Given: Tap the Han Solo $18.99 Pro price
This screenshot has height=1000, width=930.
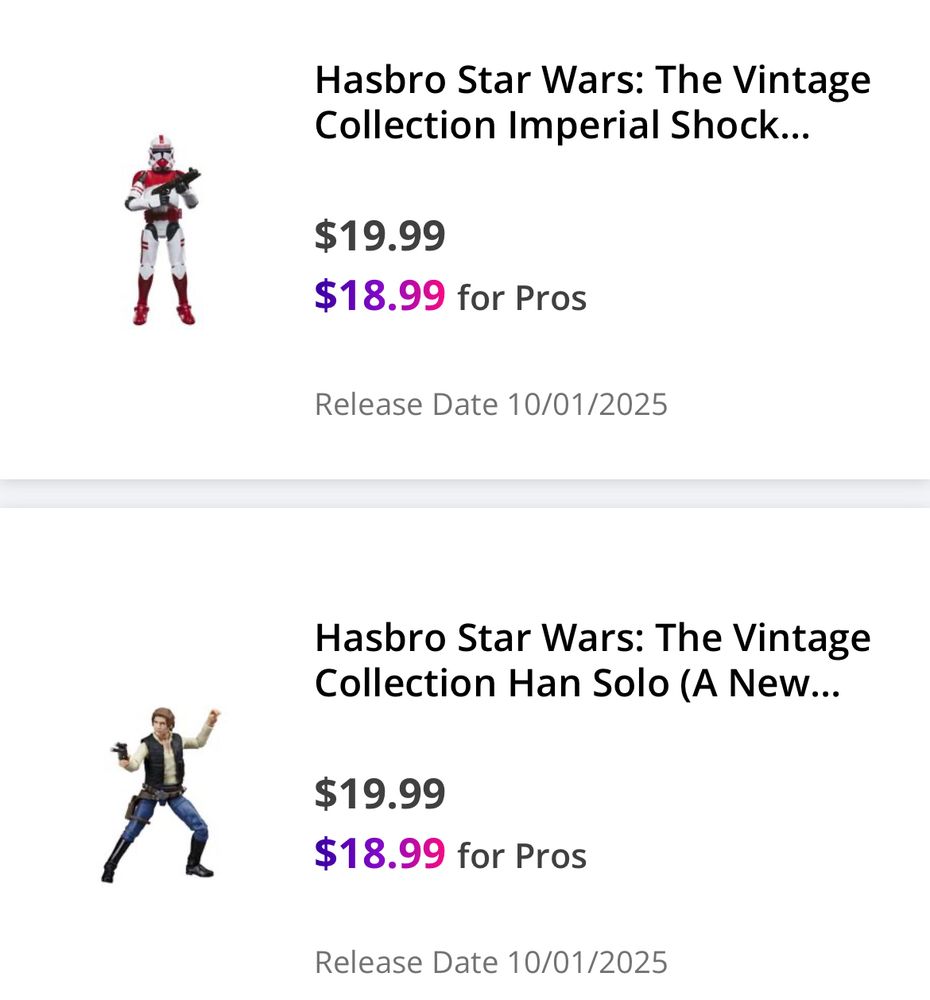Looking at the screenshot, I should [x=380, y=853].
